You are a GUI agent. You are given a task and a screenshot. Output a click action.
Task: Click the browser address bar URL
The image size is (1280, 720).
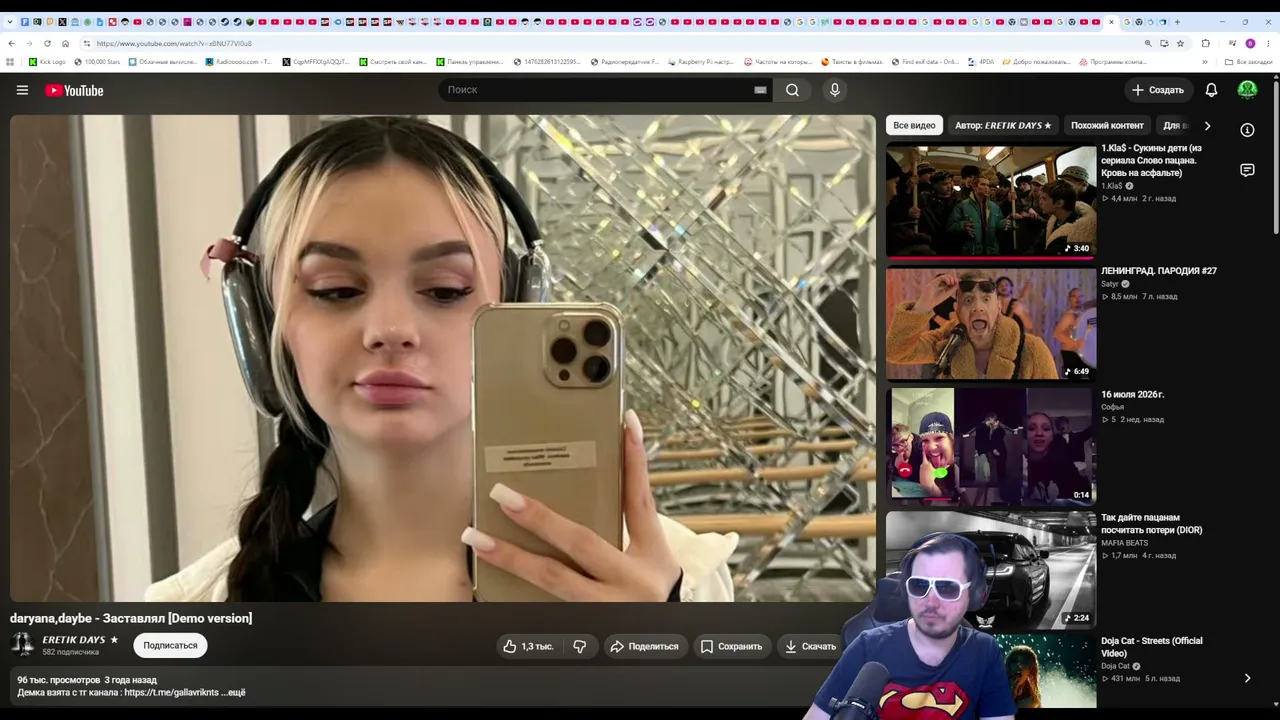pos(174,43)
